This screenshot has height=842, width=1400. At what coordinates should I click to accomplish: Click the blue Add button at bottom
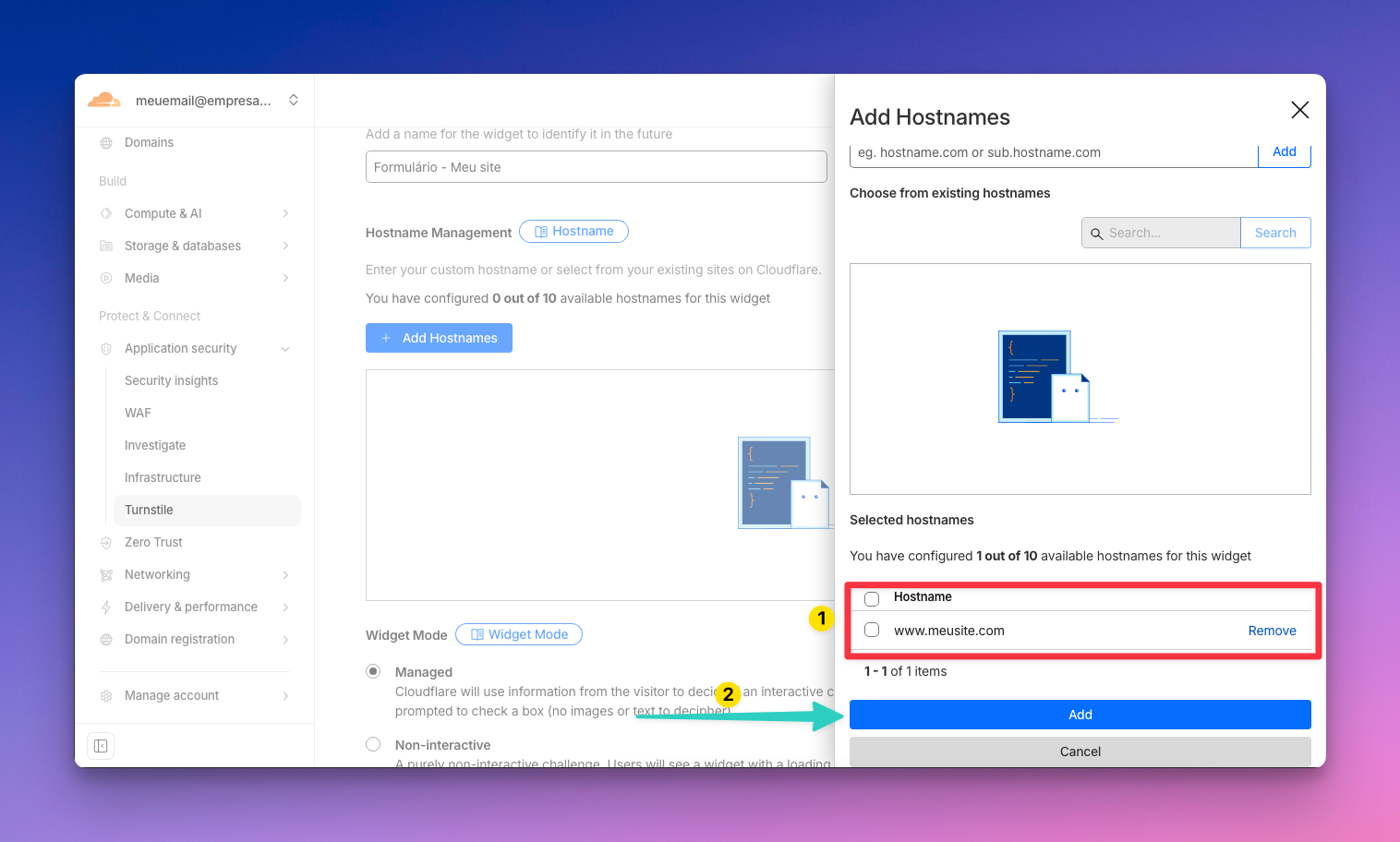click(x=1080, y=715)
